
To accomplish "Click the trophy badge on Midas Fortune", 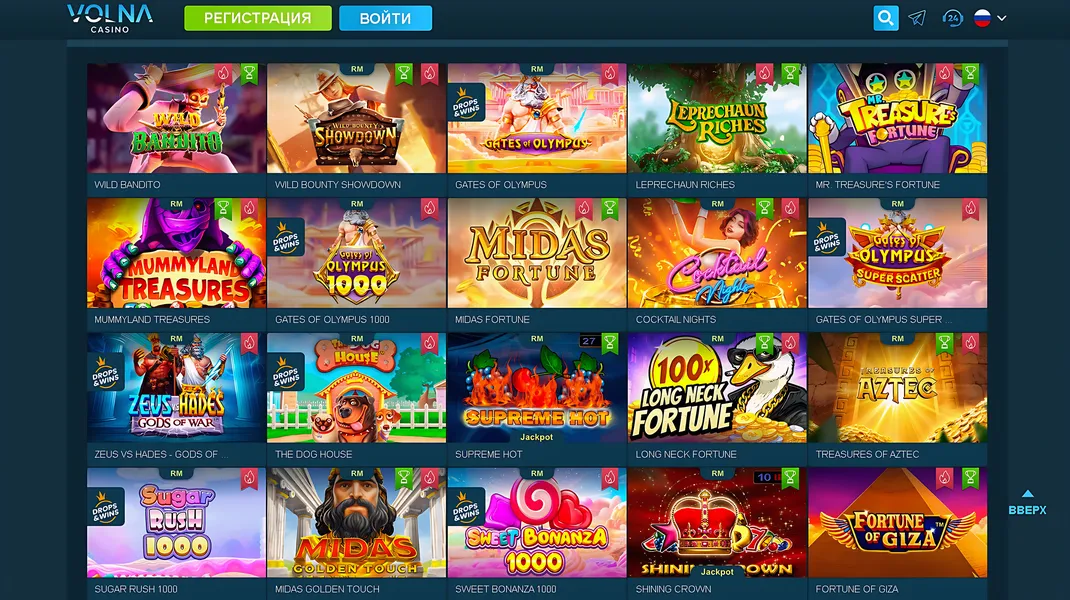I will coord(609,208).
